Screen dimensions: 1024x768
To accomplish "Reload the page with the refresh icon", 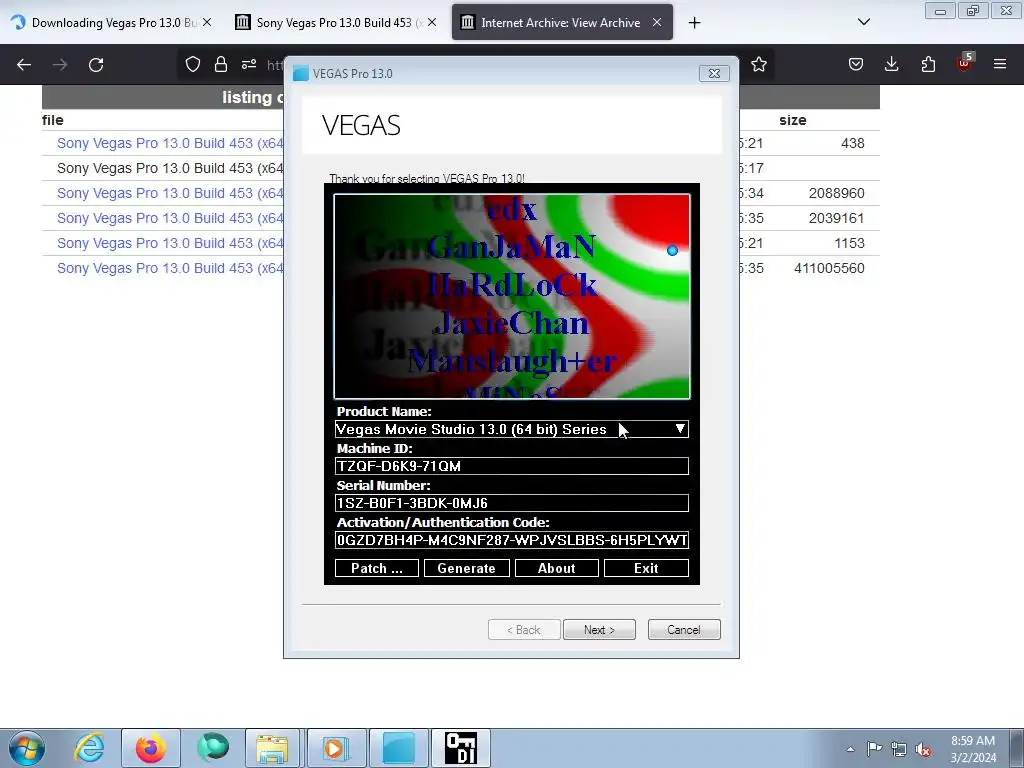I will coord(96,65).
